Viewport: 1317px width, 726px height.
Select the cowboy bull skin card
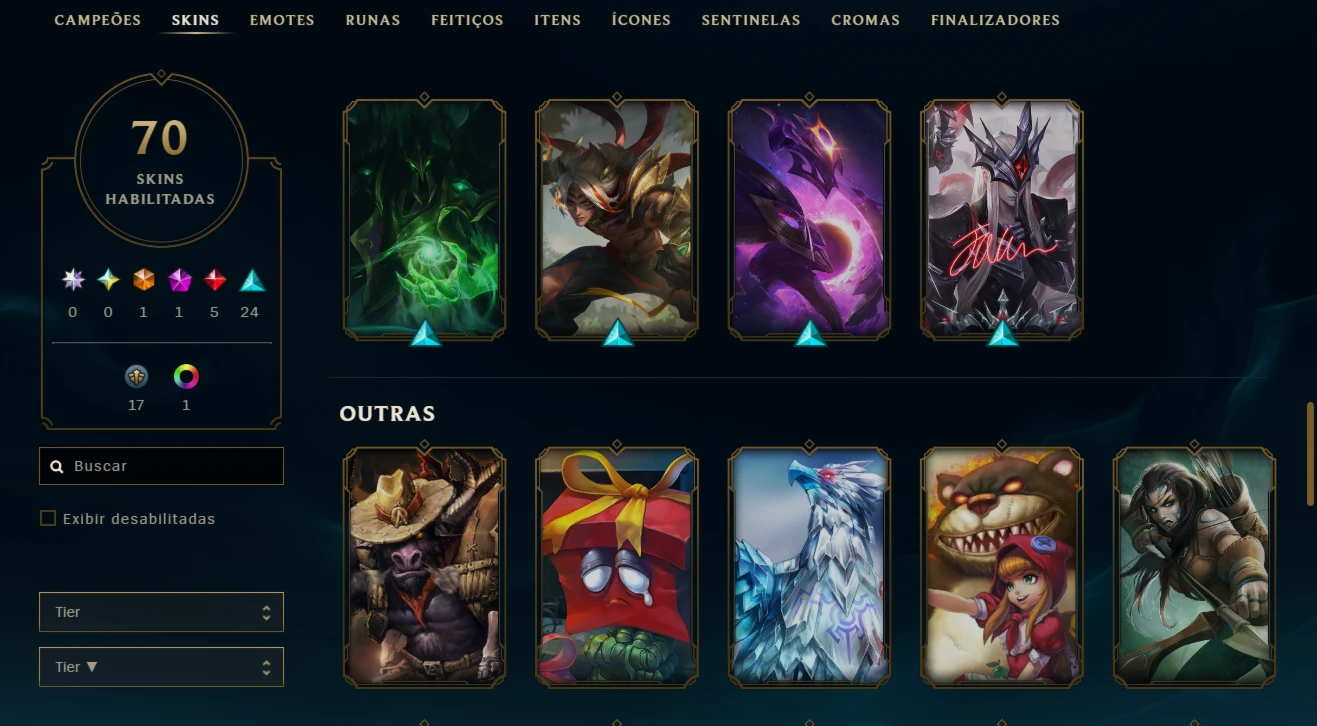pyautogui.click(x=425, y=566)
